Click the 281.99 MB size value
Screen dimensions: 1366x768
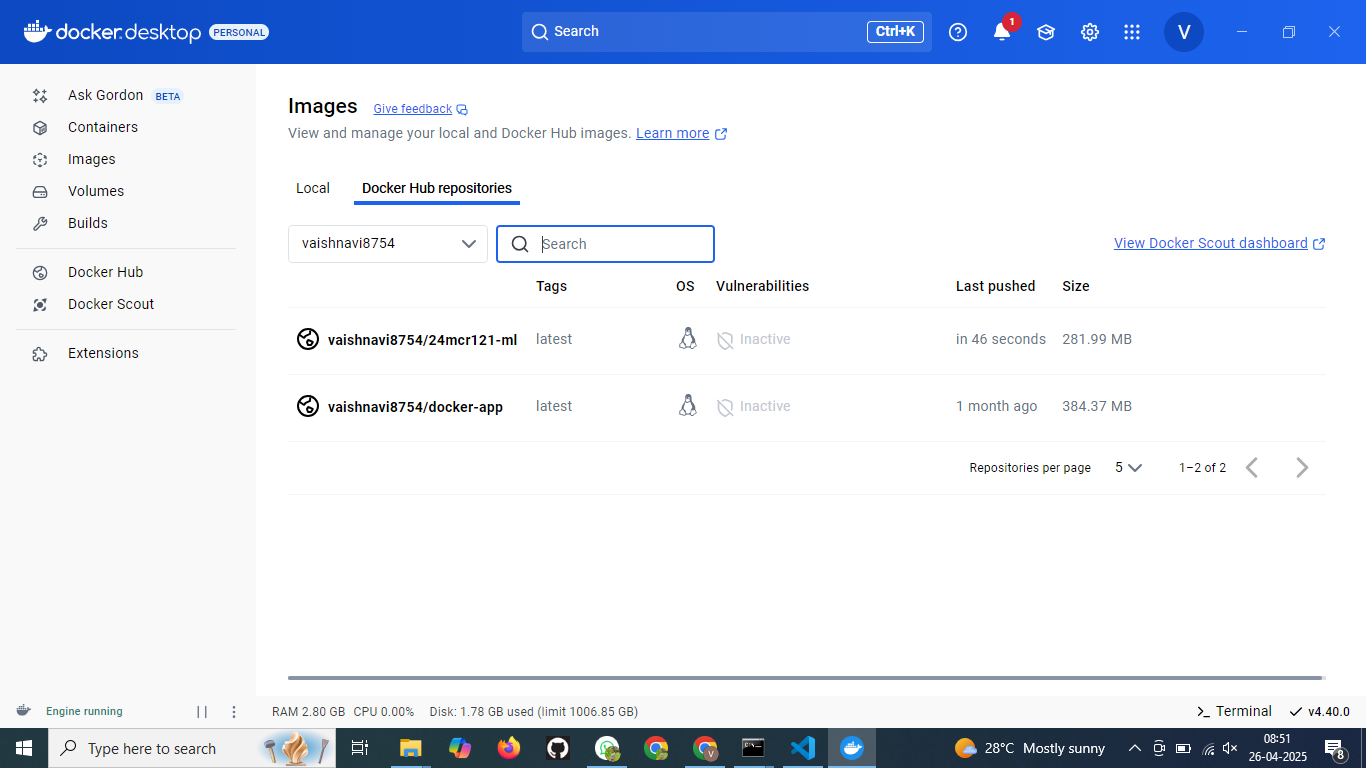[1097, 340]
